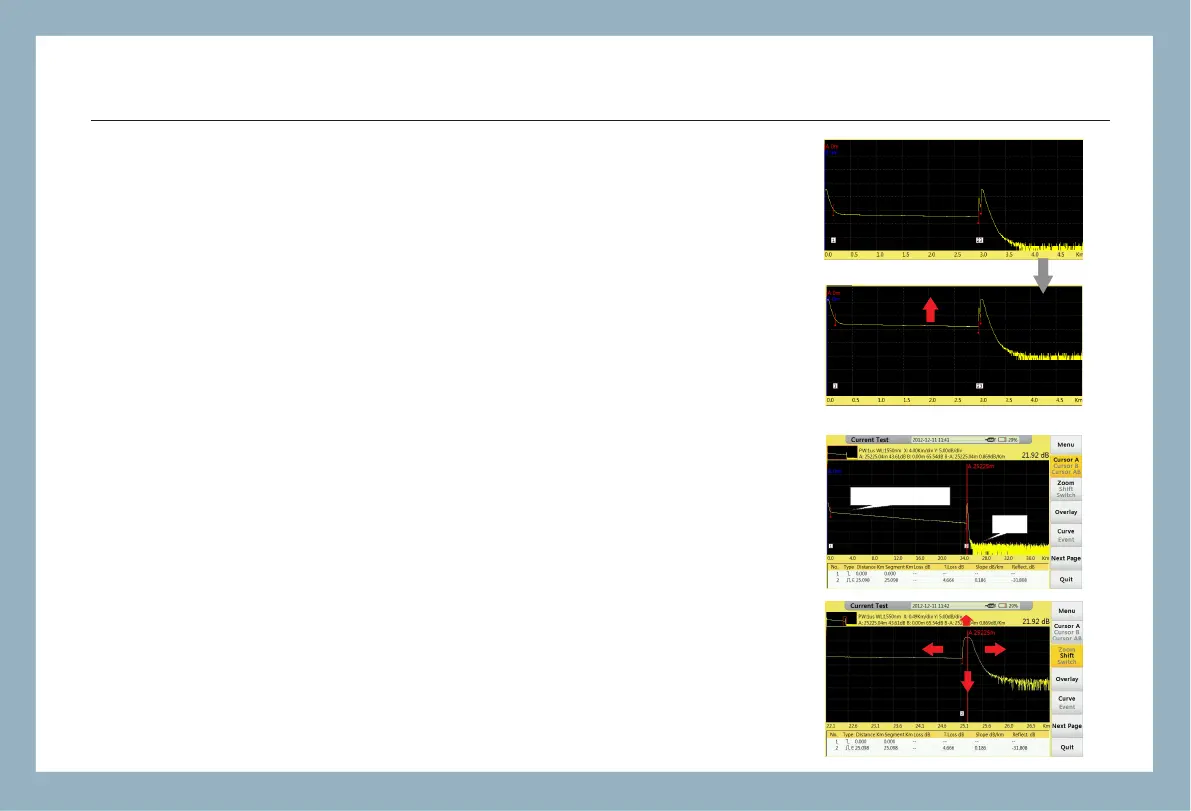Click event row 2 in 11:41 event table

(x=939, y=580)
